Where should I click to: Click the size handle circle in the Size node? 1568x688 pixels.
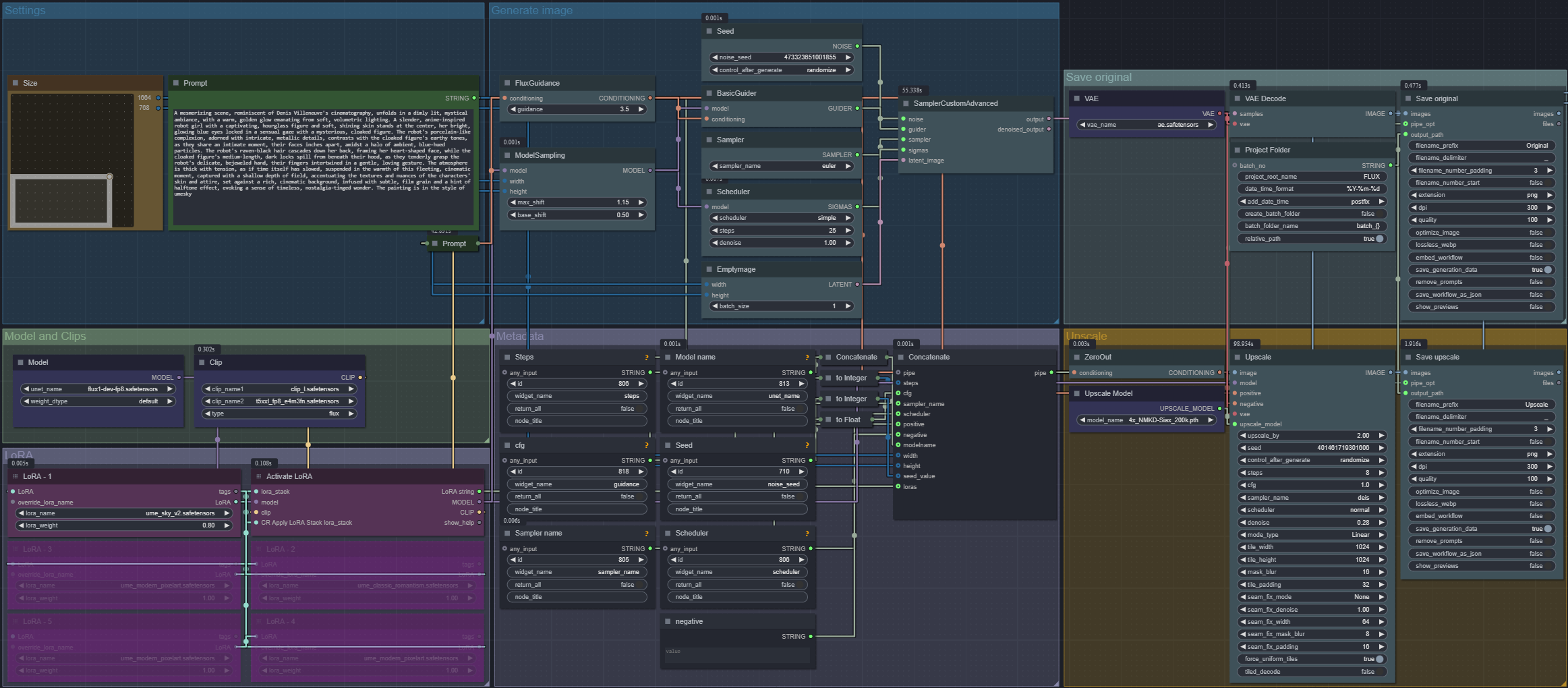coord(109,177)
